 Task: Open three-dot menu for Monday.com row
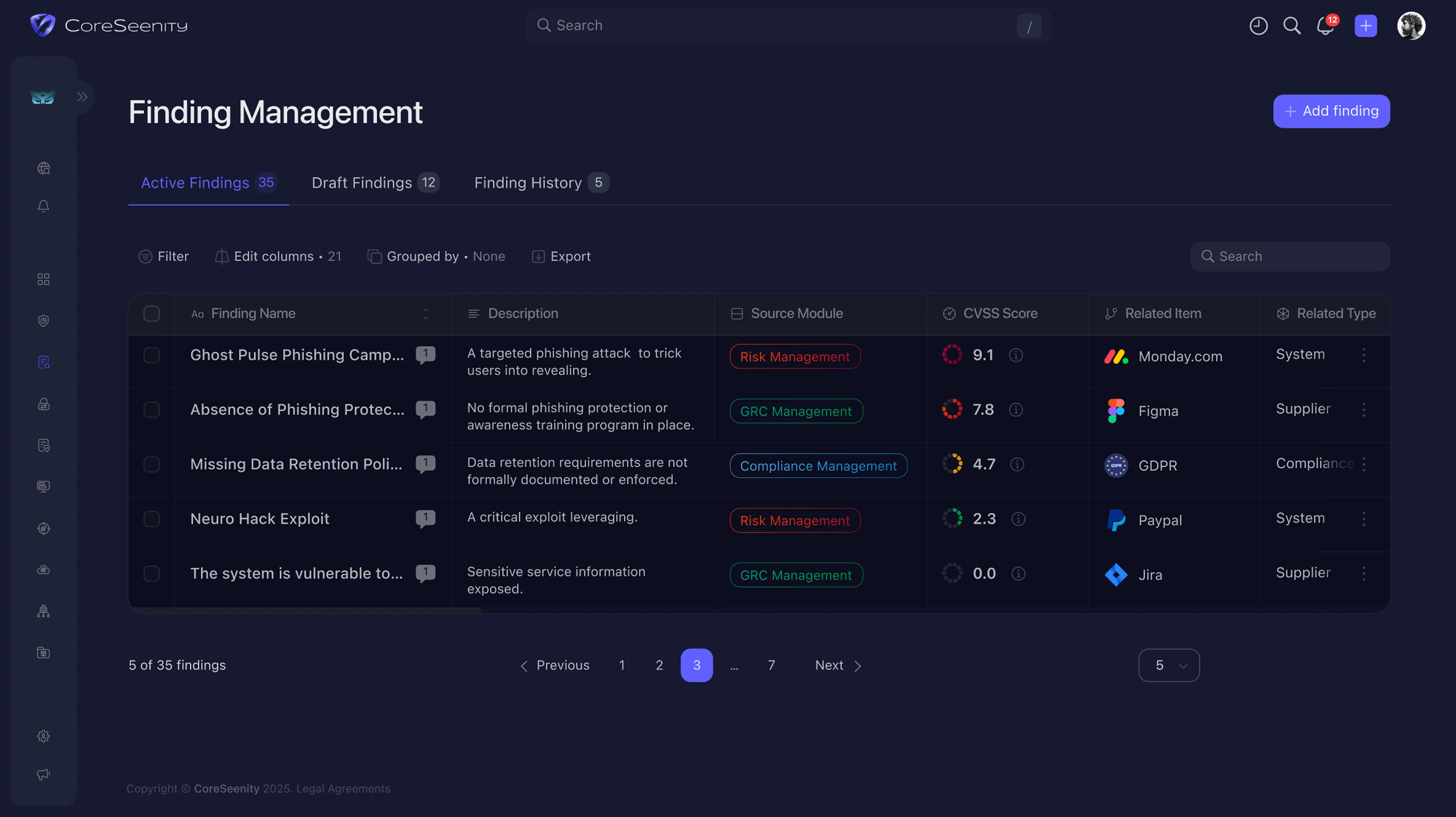[1364, 355]
